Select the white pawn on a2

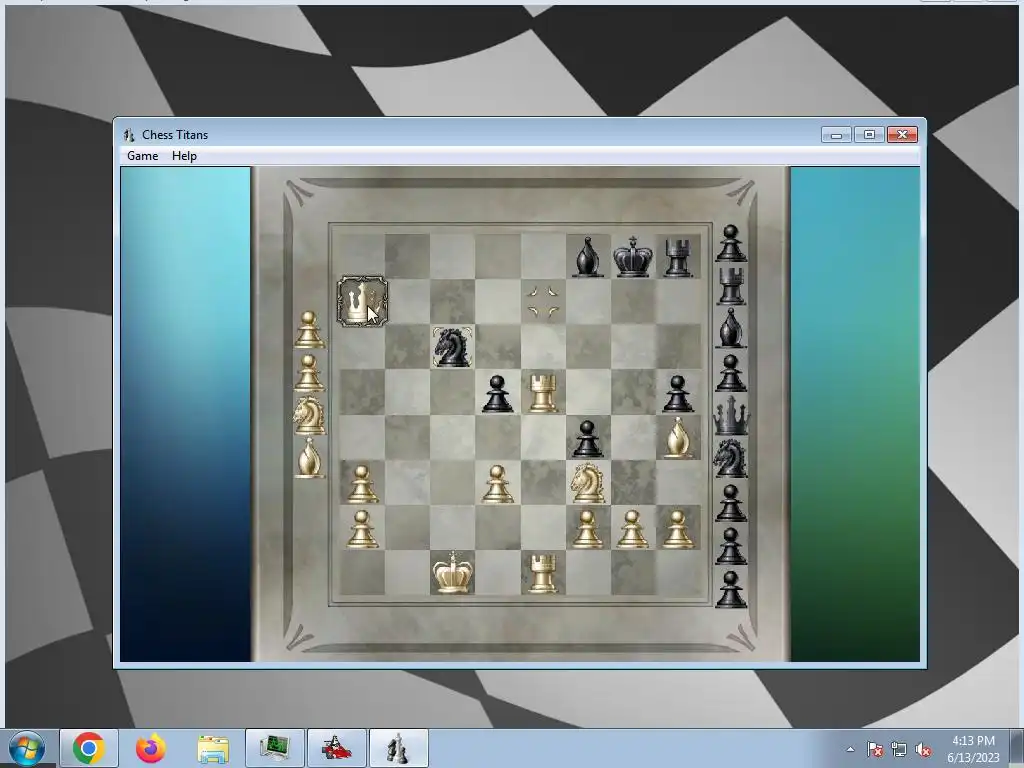click(362, 528)
